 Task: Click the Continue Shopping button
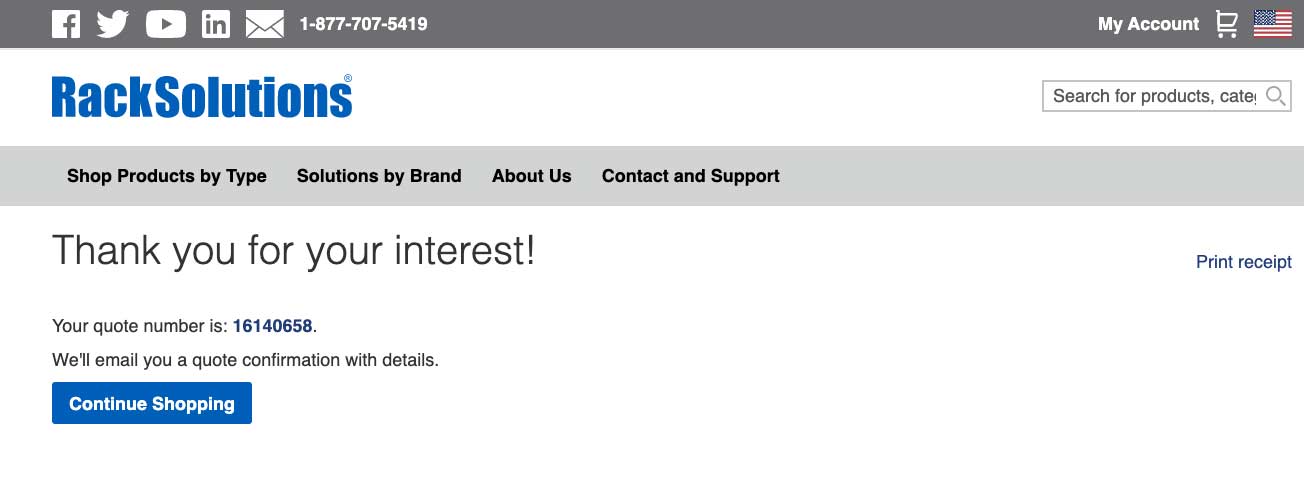(152, 403)
